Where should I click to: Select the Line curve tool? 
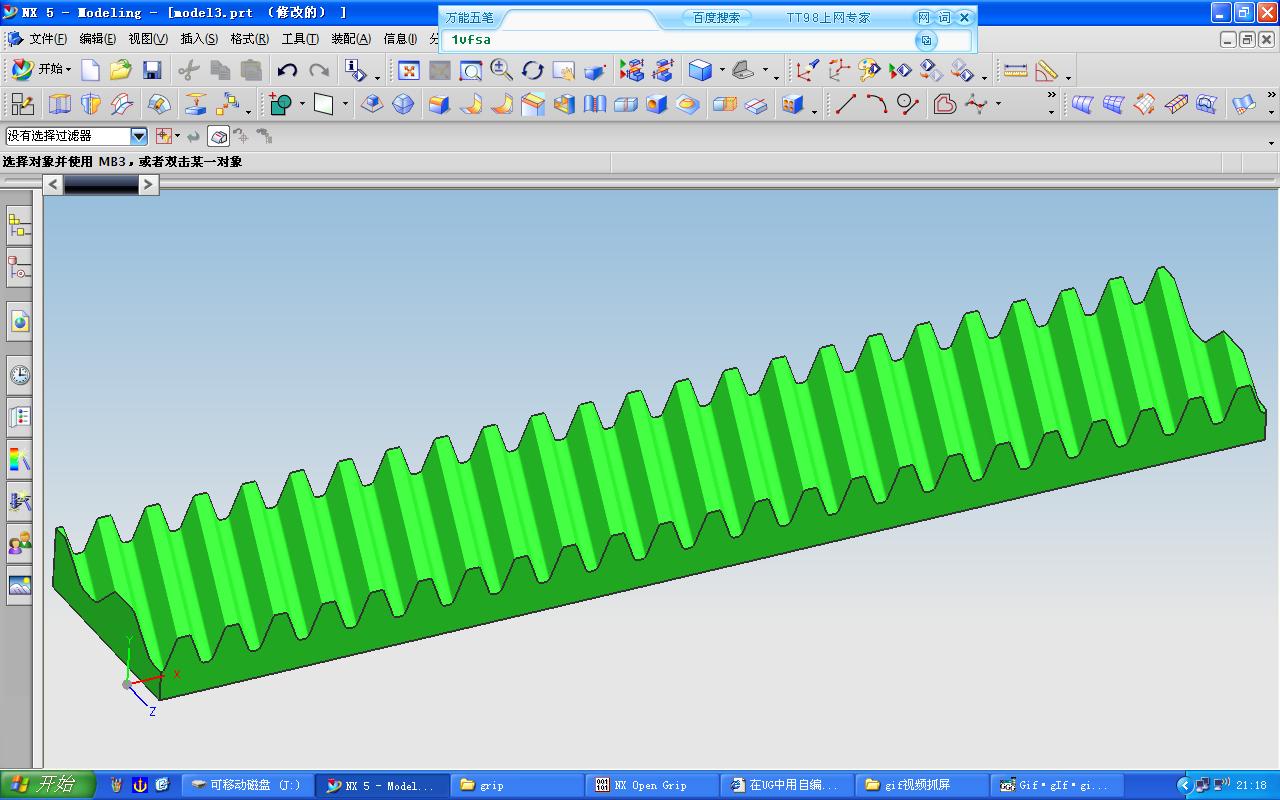(x=846, y=104)
